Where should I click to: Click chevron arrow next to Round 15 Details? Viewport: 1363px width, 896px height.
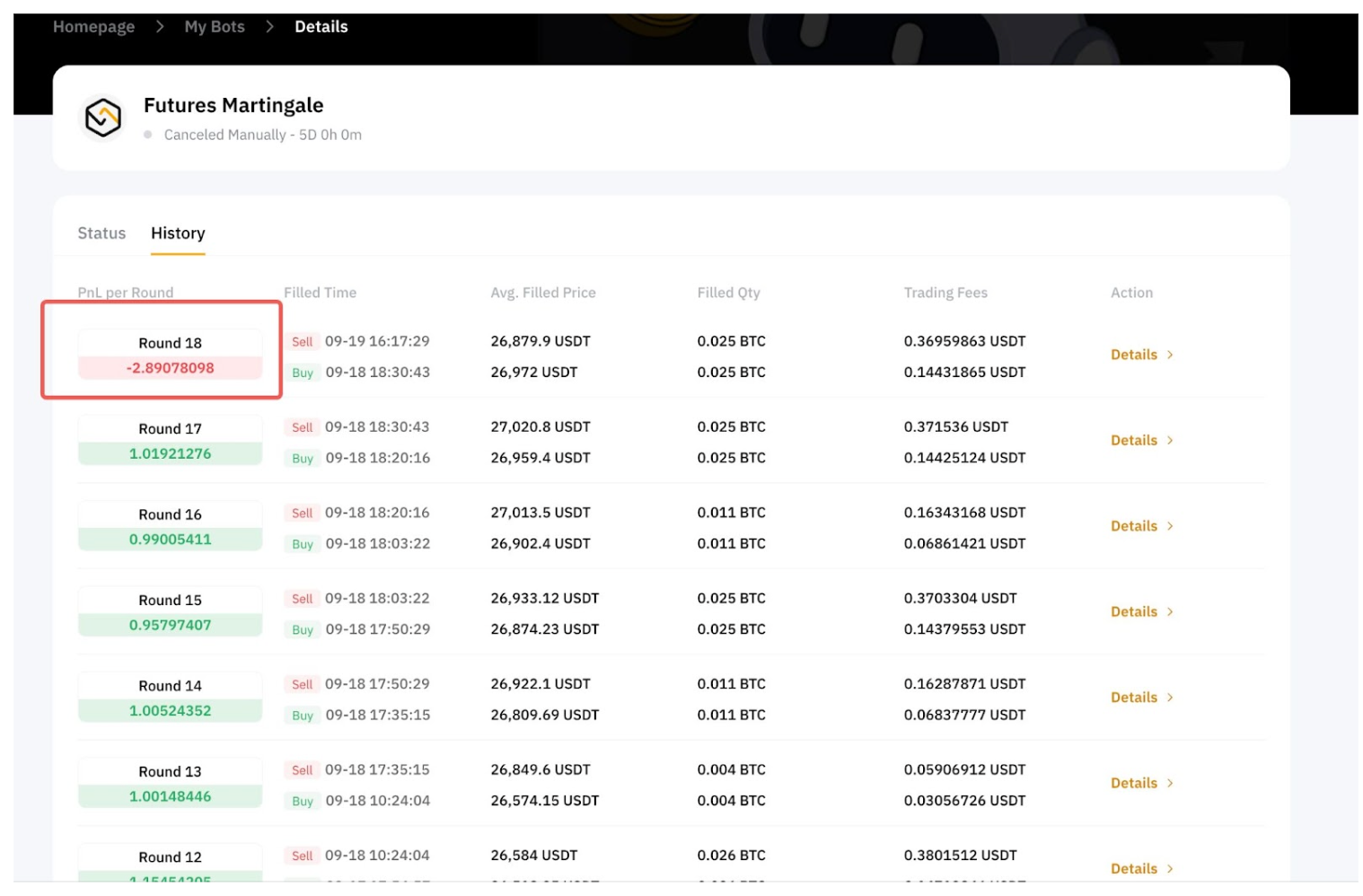[x=1170, y=612]
